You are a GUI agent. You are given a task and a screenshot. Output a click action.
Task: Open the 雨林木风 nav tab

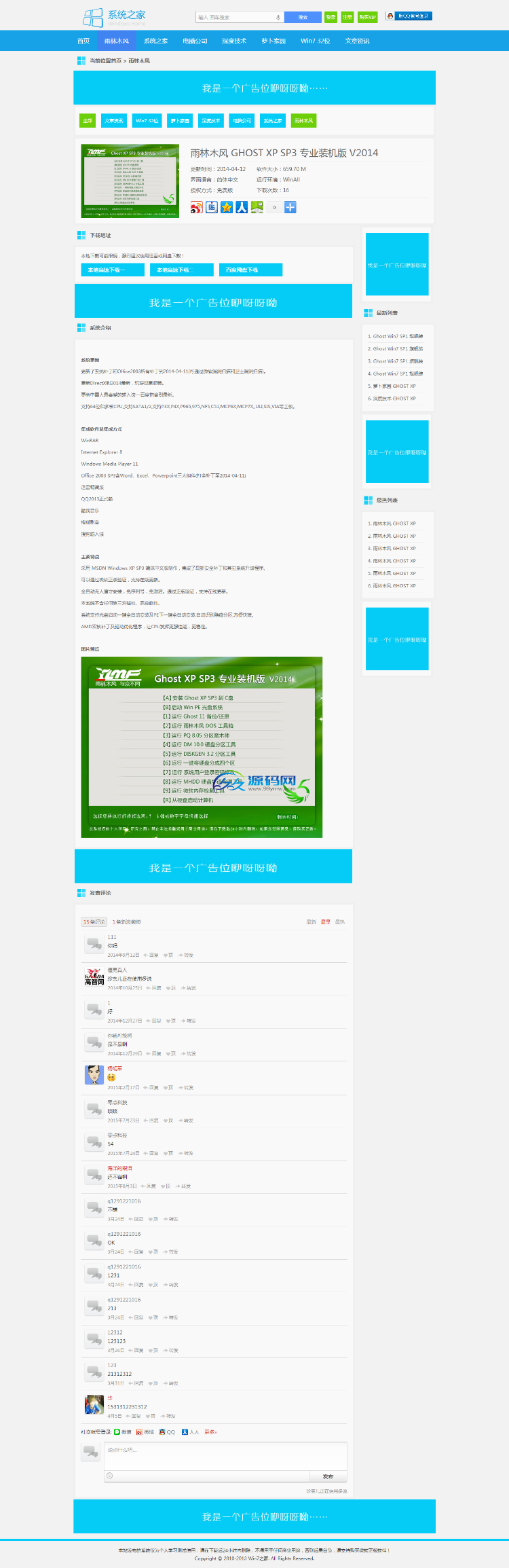point(117,41)
